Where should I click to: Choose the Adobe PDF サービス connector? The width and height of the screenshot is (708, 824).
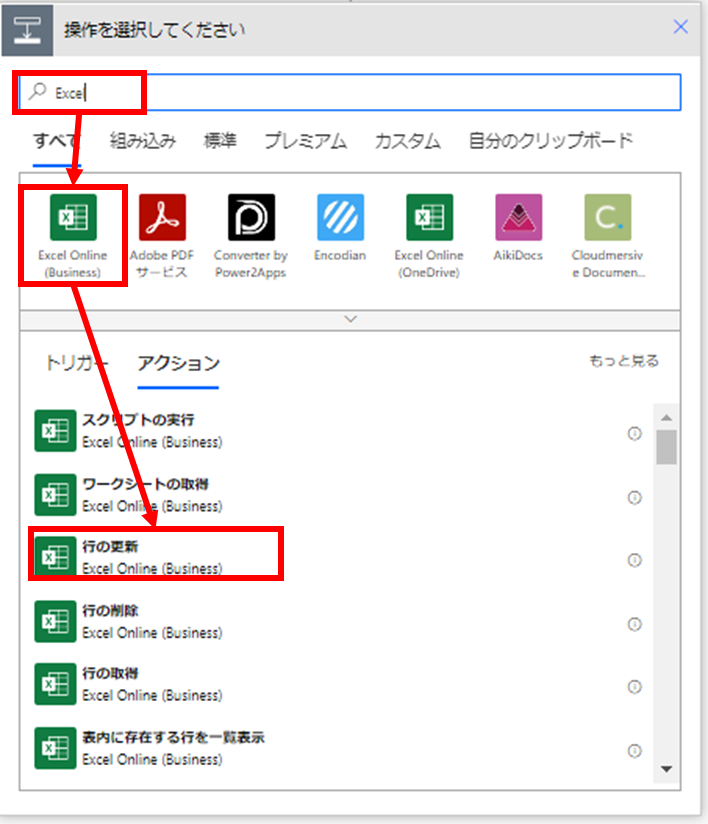point(162,217)
